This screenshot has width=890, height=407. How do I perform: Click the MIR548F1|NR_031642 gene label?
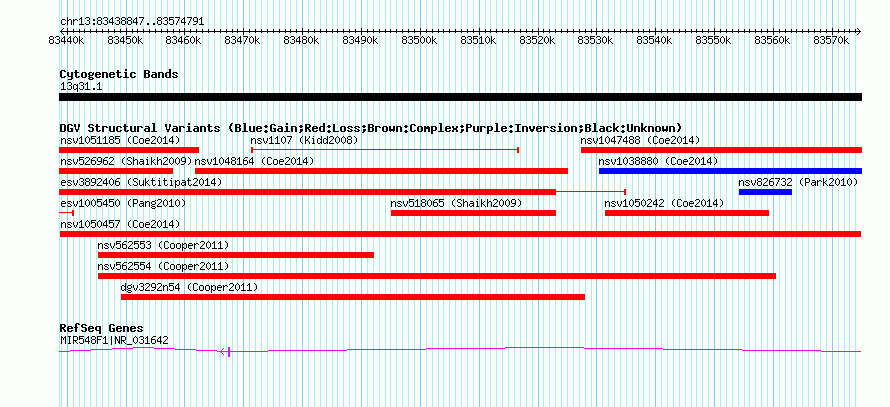click(114, 341)
